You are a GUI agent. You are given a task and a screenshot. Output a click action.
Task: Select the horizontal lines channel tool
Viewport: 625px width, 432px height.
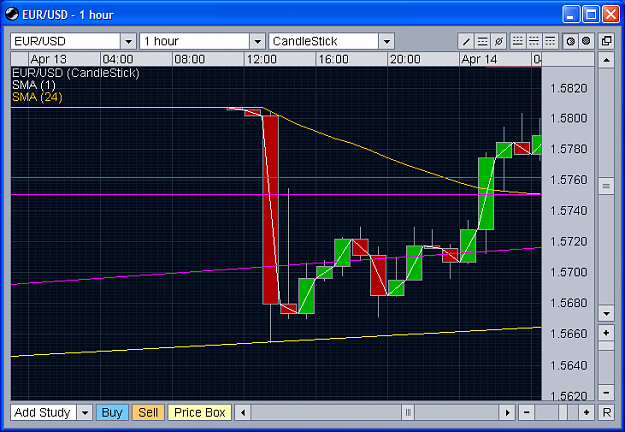pos(482,41)
